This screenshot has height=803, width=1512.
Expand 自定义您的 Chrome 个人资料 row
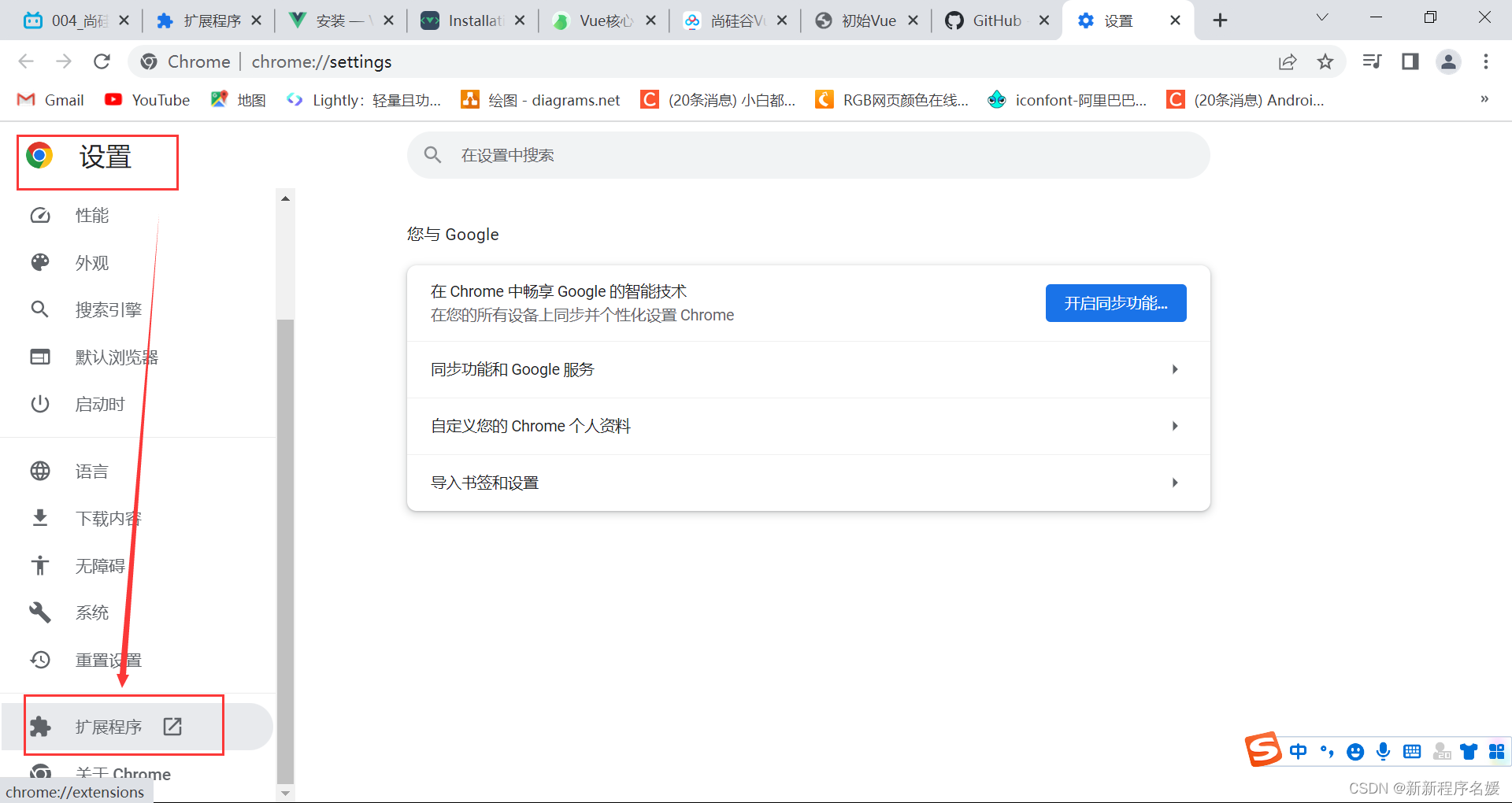click(x=808, y=426)
